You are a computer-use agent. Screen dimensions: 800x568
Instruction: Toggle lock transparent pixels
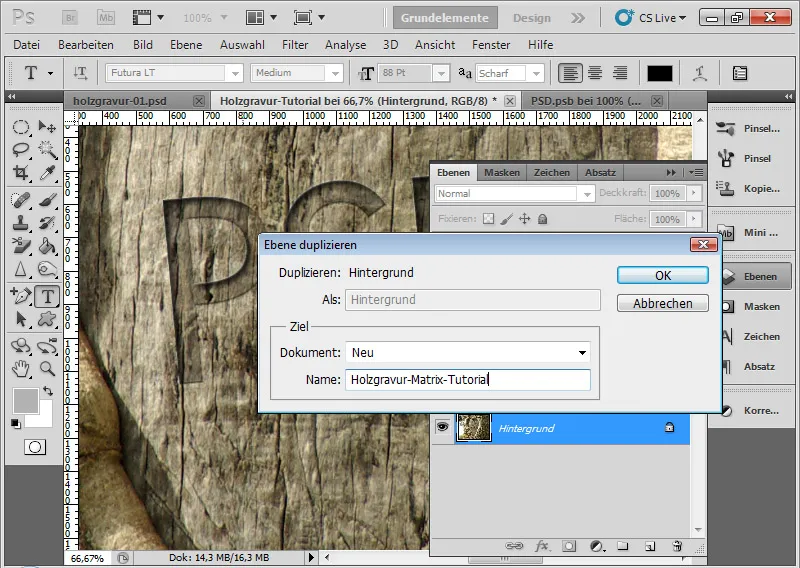point(488,219)
